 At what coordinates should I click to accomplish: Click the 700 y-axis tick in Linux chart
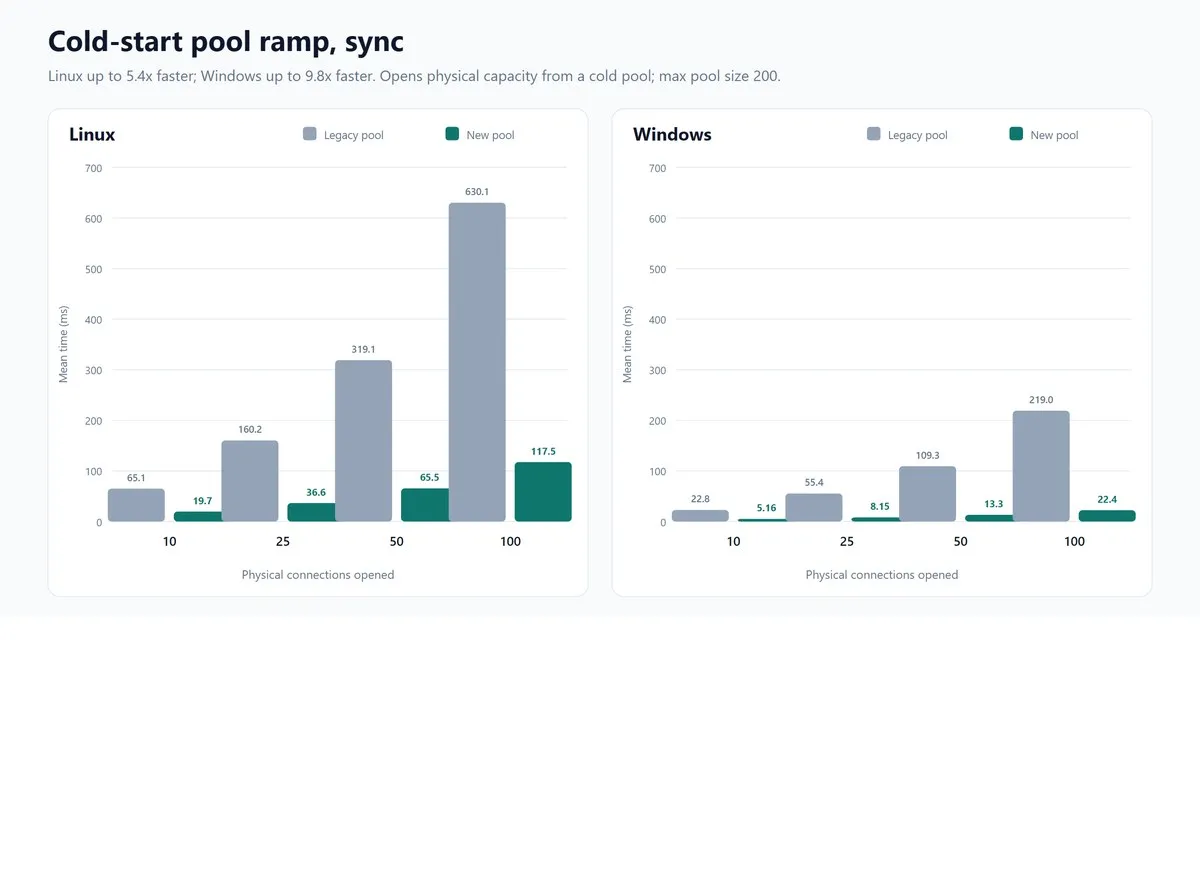pos(93,168)
